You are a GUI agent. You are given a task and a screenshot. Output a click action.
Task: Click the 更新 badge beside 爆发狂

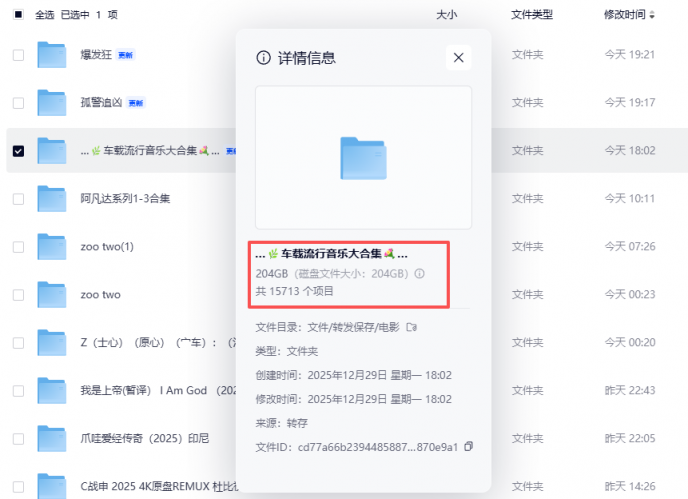pyautogui.click(x=125, y=55)
